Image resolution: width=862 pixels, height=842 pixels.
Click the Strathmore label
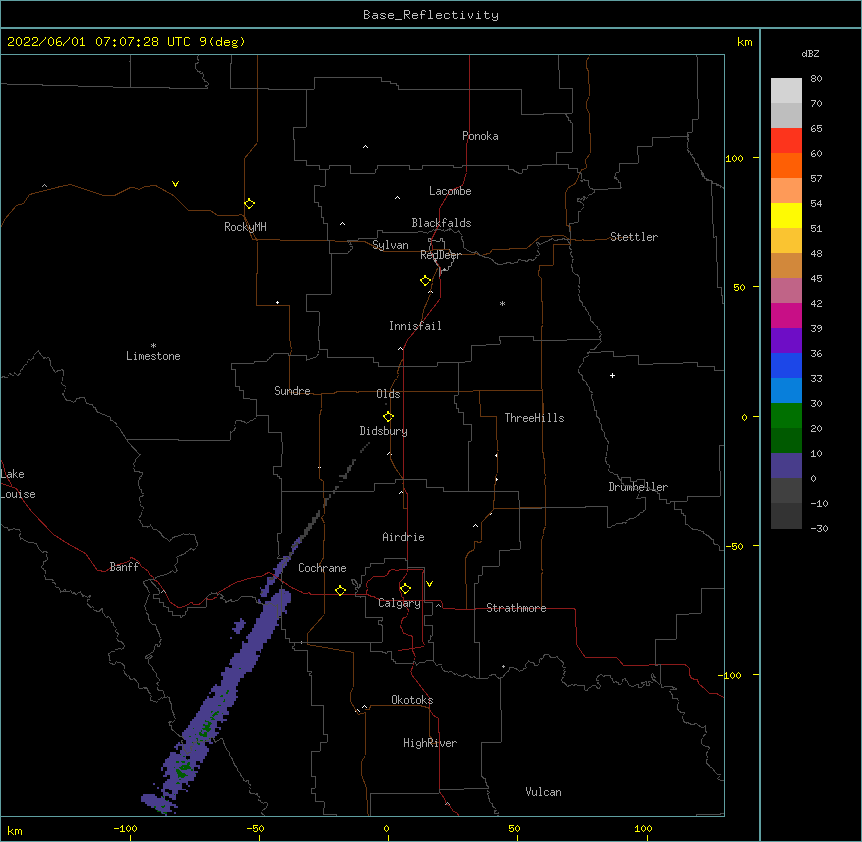pos(516,608)
